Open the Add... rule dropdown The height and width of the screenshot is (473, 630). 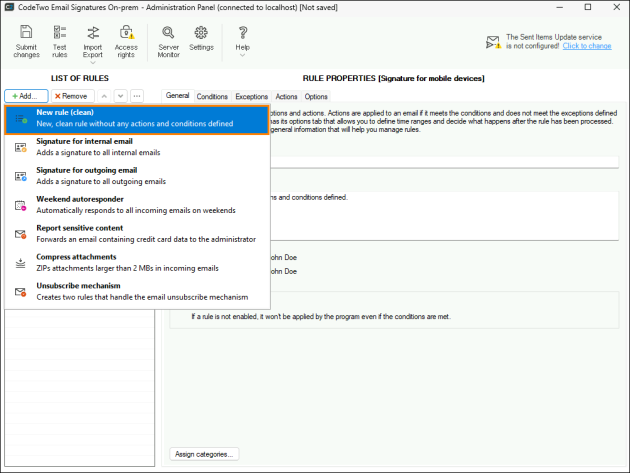click(x=27, y=96)
